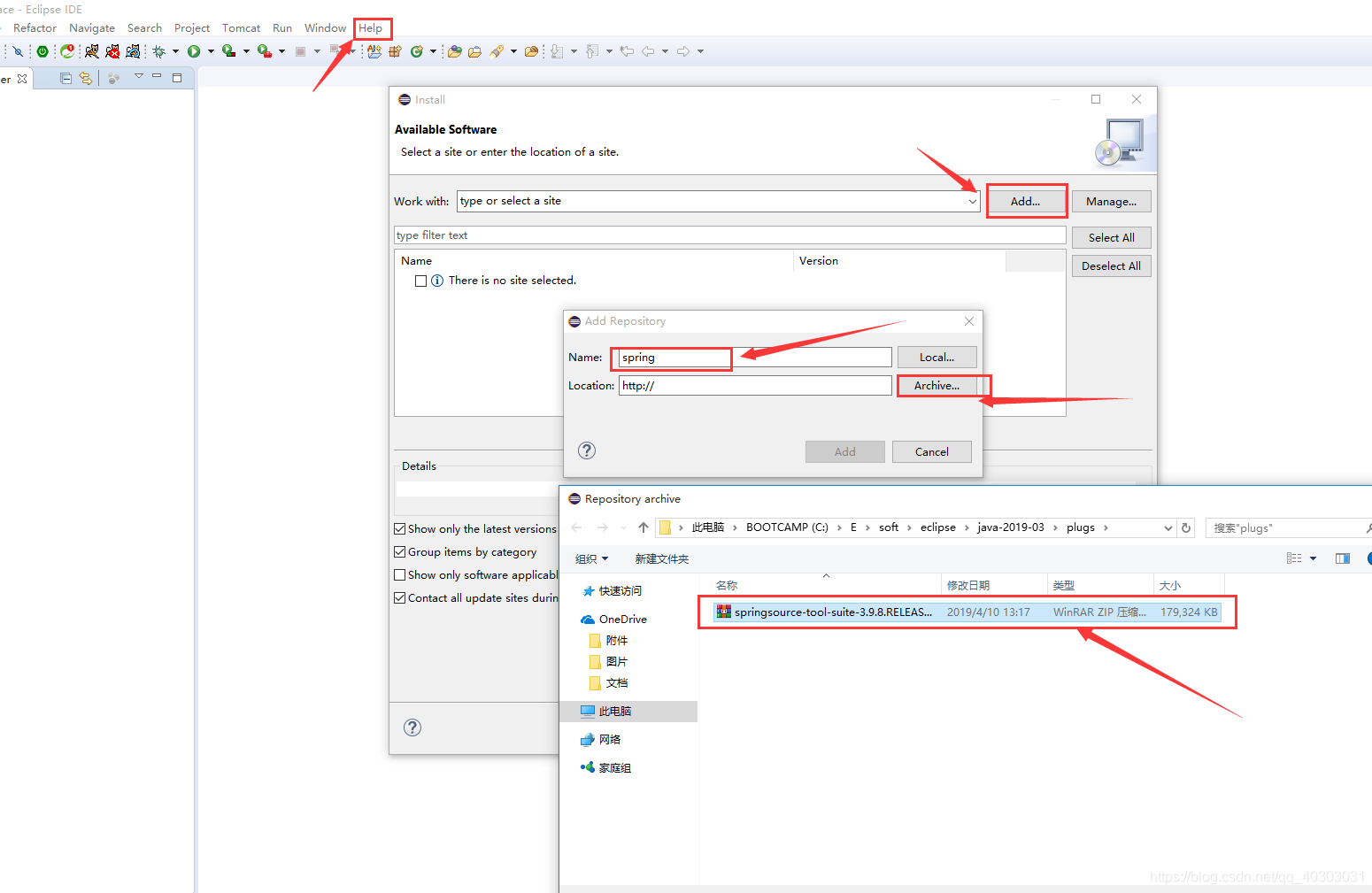Open the 'Work with' site dropdown
Image resolution: width=1372 pixels, height=893 pixels.
coord(972,201)
